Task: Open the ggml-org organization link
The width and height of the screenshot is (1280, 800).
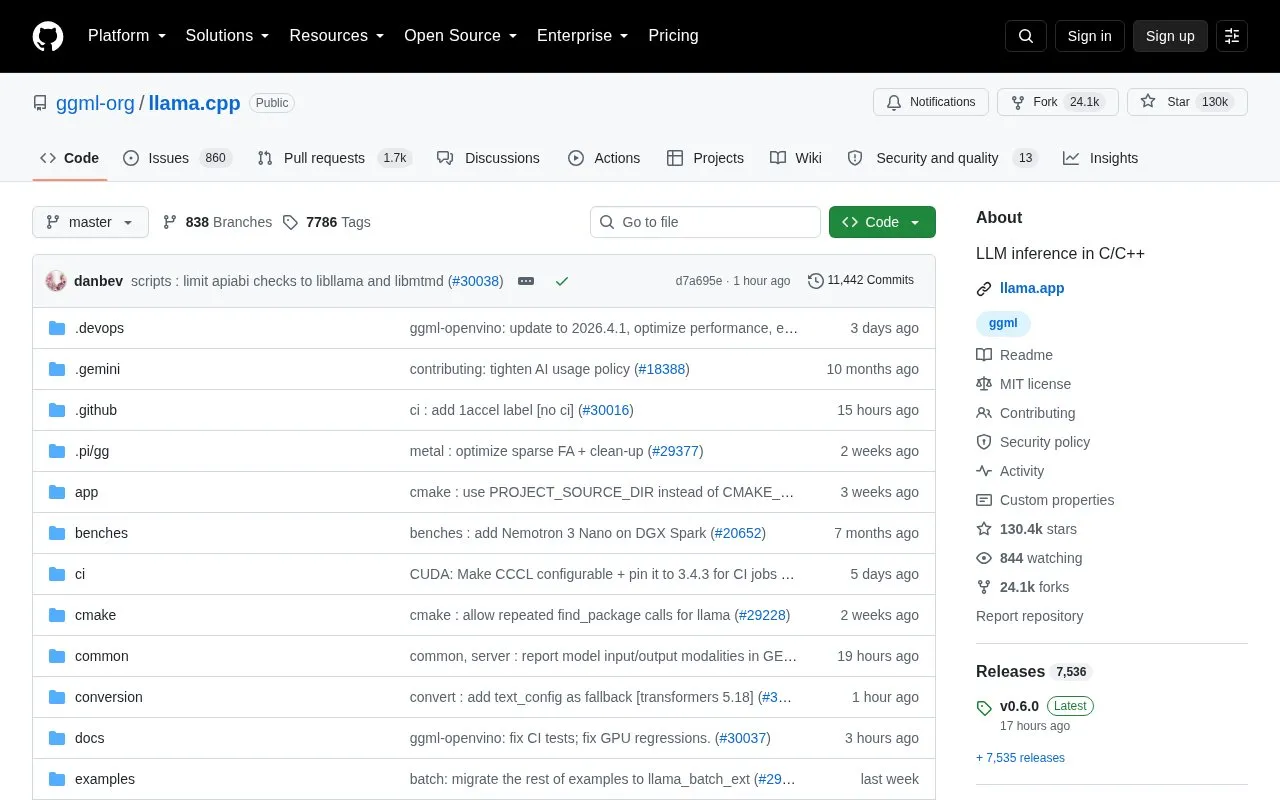Action: 95,103
